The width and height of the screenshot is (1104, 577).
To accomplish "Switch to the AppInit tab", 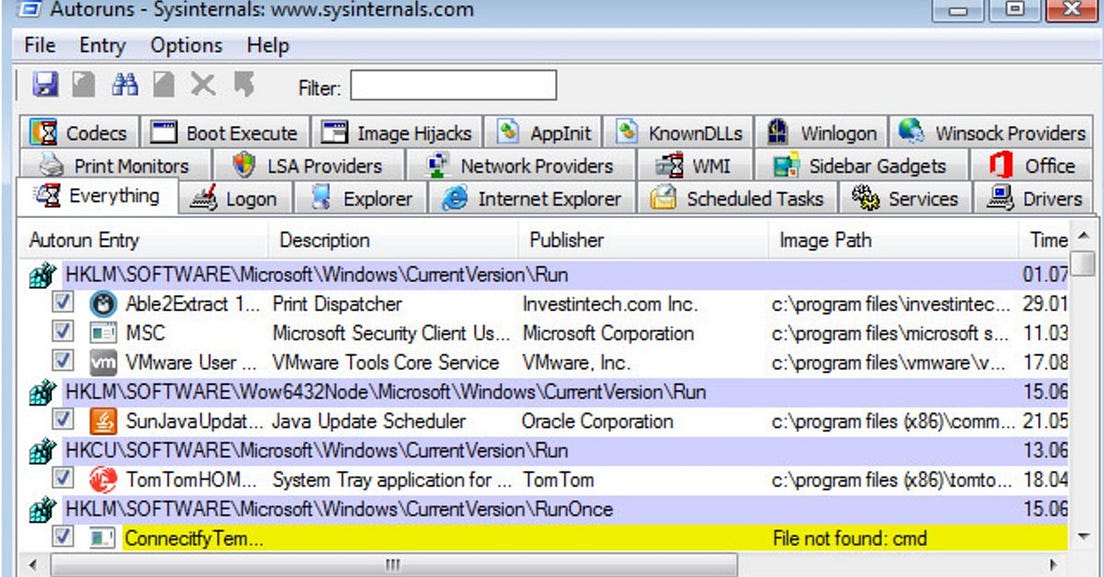I will (544, 132).
